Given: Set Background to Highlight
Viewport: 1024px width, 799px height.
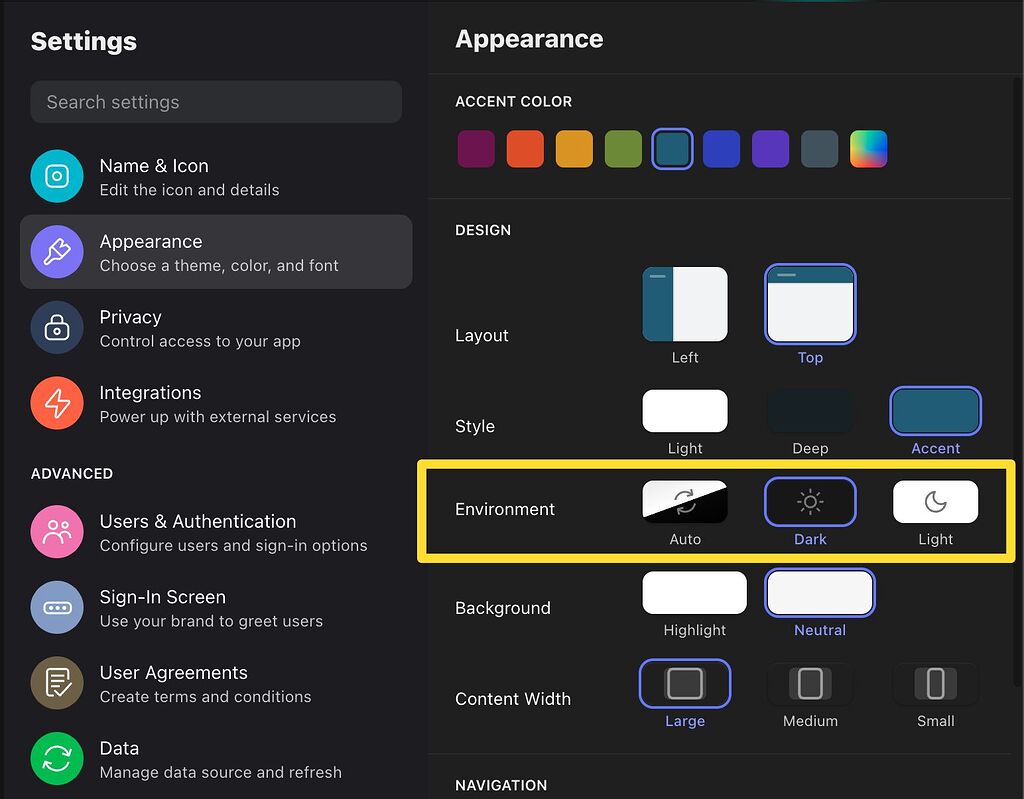Looking at the screenshot, I should 694,592.
